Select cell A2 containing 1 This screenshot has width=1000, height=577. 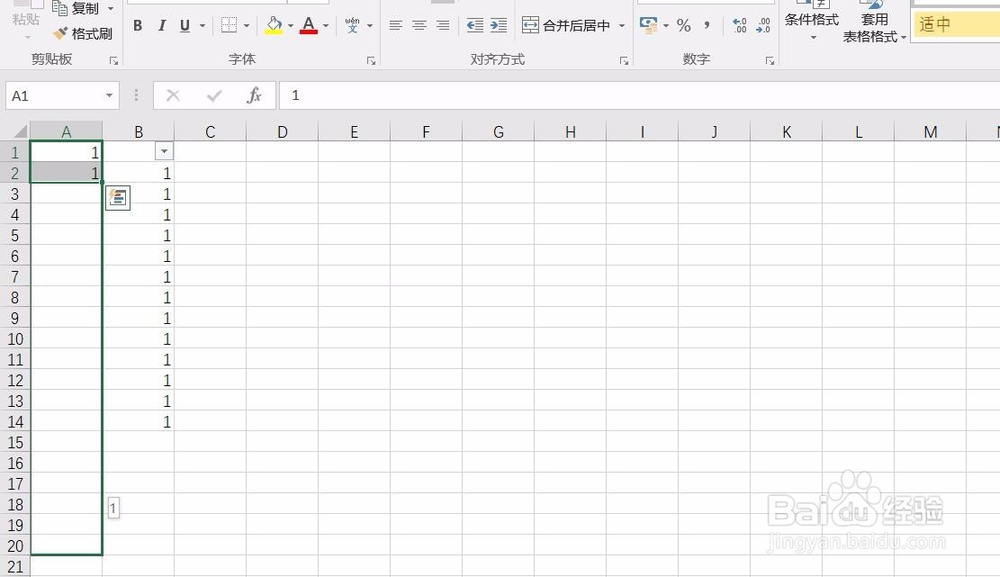point(66,173)
